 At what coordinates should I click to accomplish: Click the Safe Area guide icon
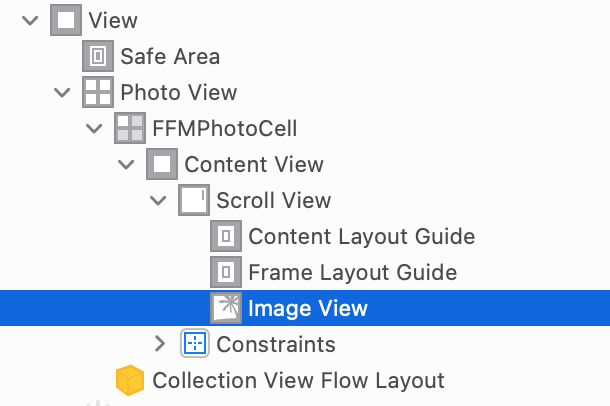coord(98,56)
